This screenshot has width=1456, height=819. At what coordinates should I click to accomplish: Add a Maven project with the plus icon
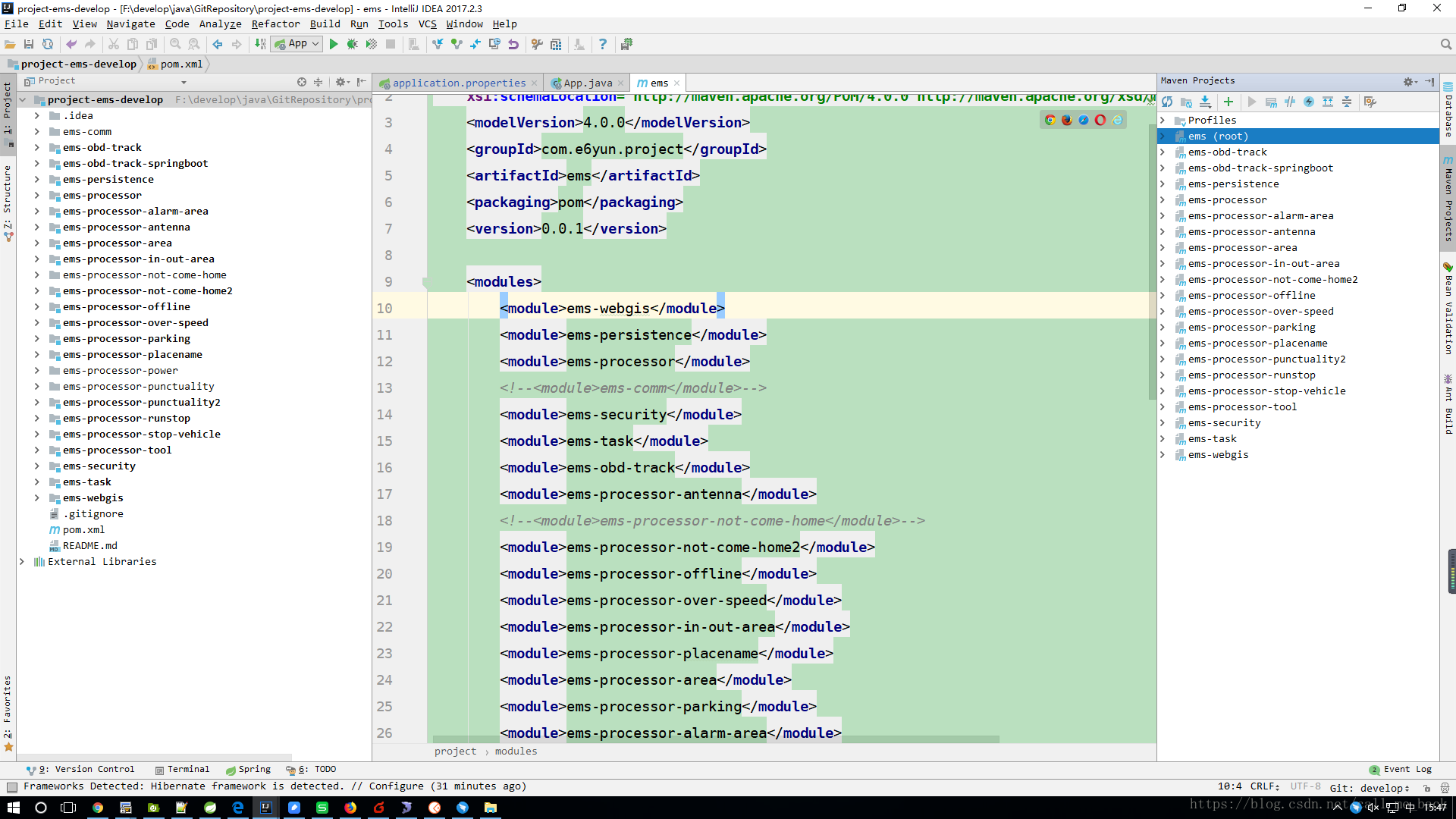1228,102
